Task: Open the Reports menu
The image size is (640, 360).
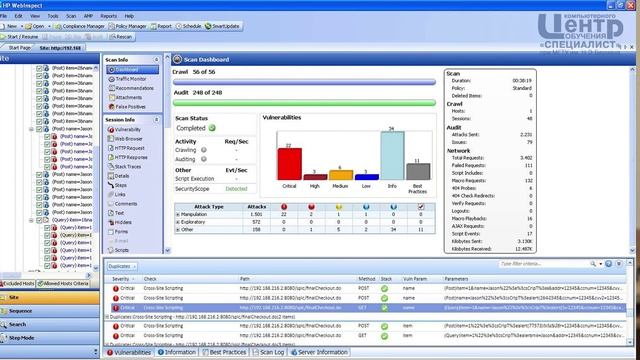Action: pos(109,16)
